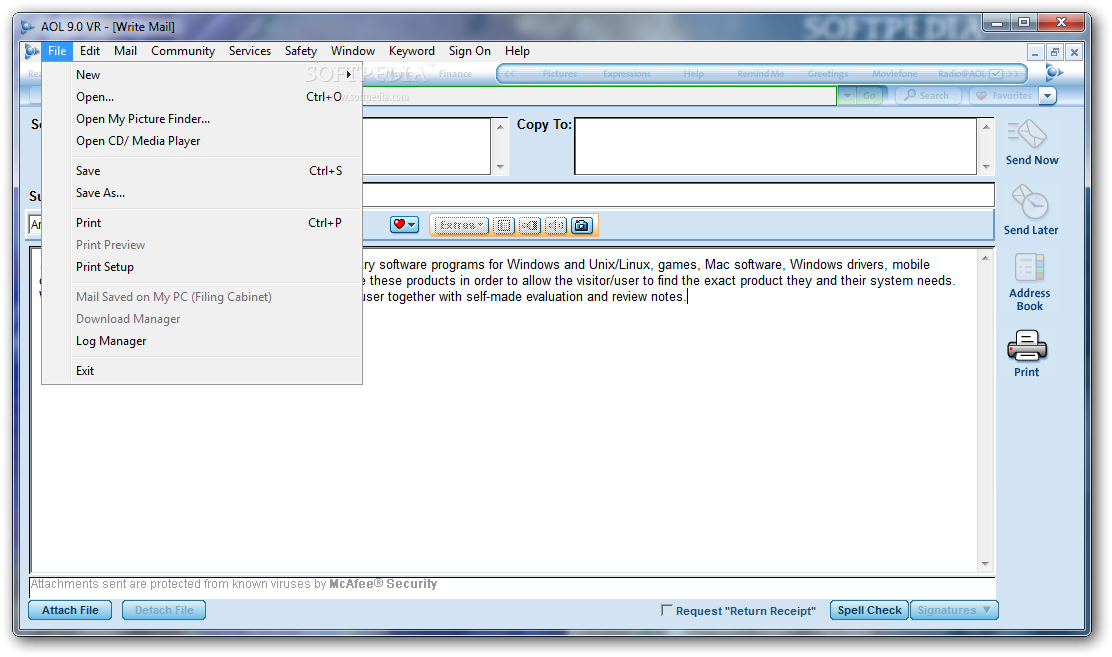Click the Send Now envelope icon
The height and width of the screenshot is (657, 1112).
[1028, 135]
